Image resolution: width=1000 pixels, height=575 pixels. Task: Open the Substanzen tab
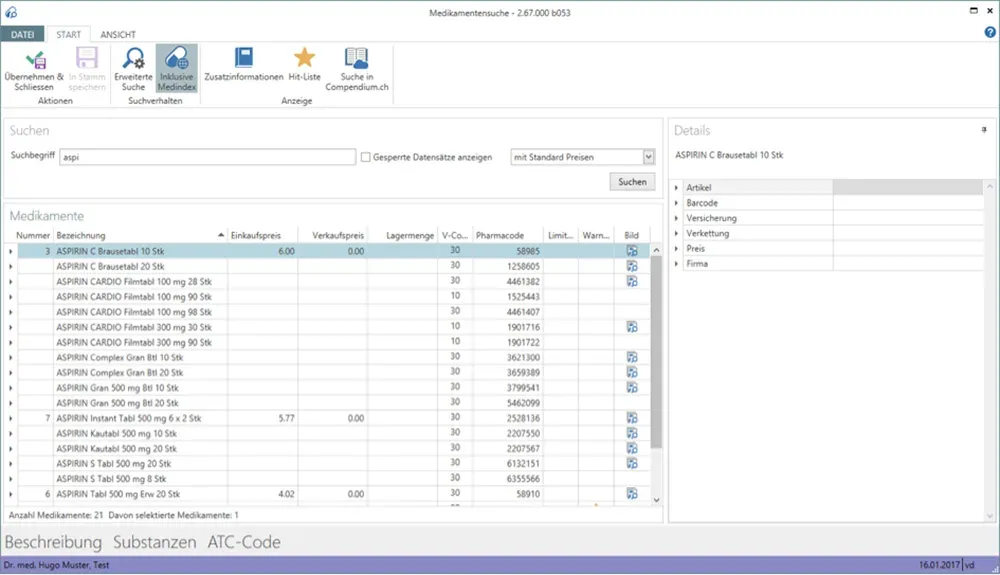coord(155,542)
